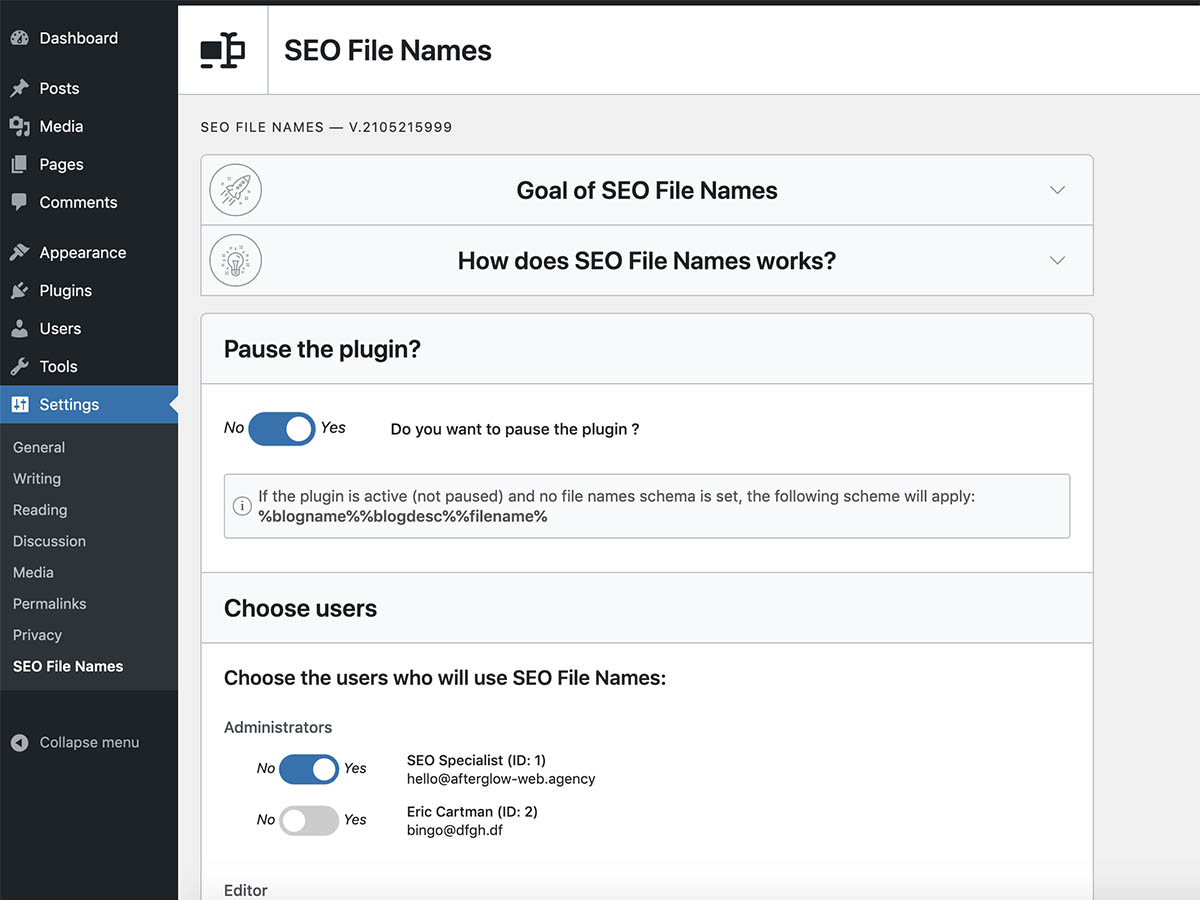
Task: Click Eric Cartman (ID: 2) name
Action: click(x=472, y=811)
